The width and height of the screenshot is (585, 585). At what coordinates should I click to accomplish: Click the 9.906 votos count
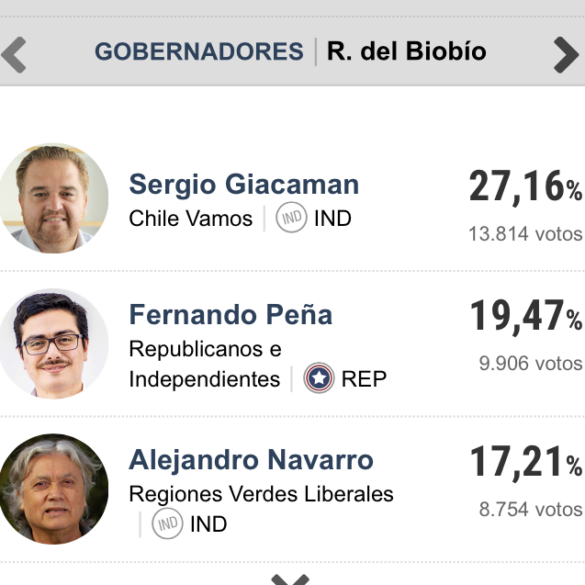(x=531, y=364)
